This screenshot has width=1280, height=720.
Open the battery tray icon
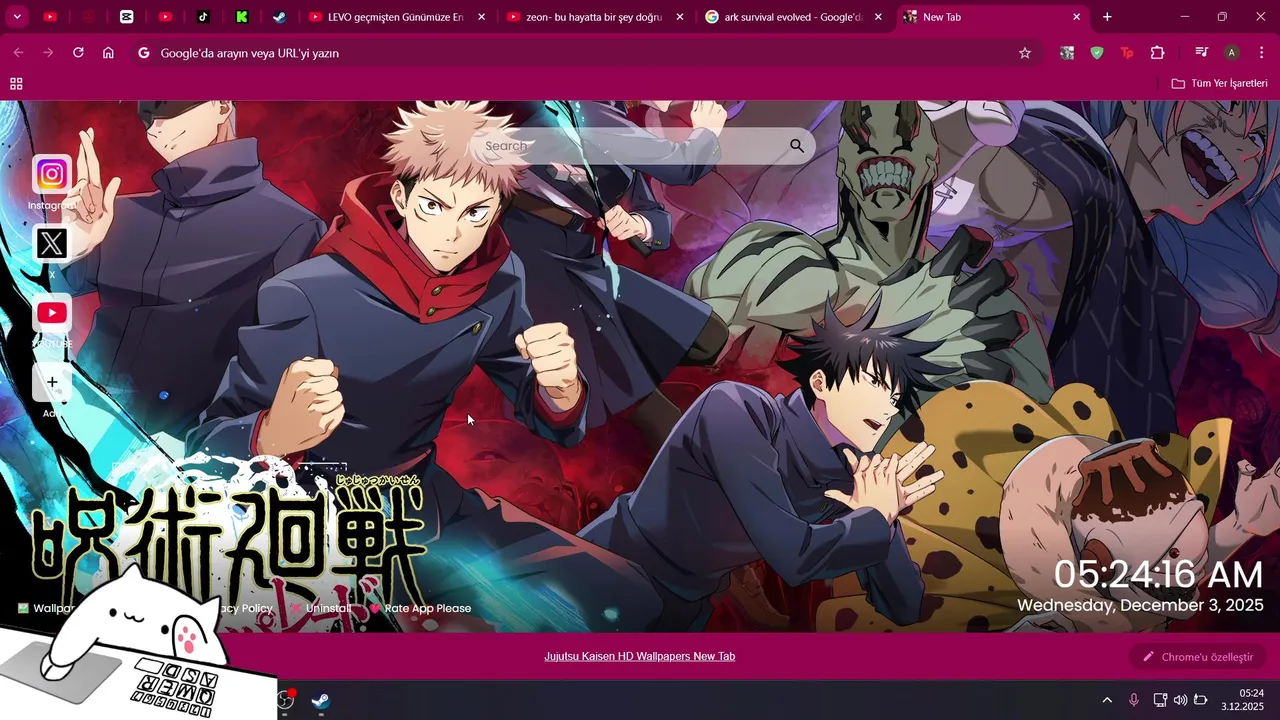[x=1201, y=701]
